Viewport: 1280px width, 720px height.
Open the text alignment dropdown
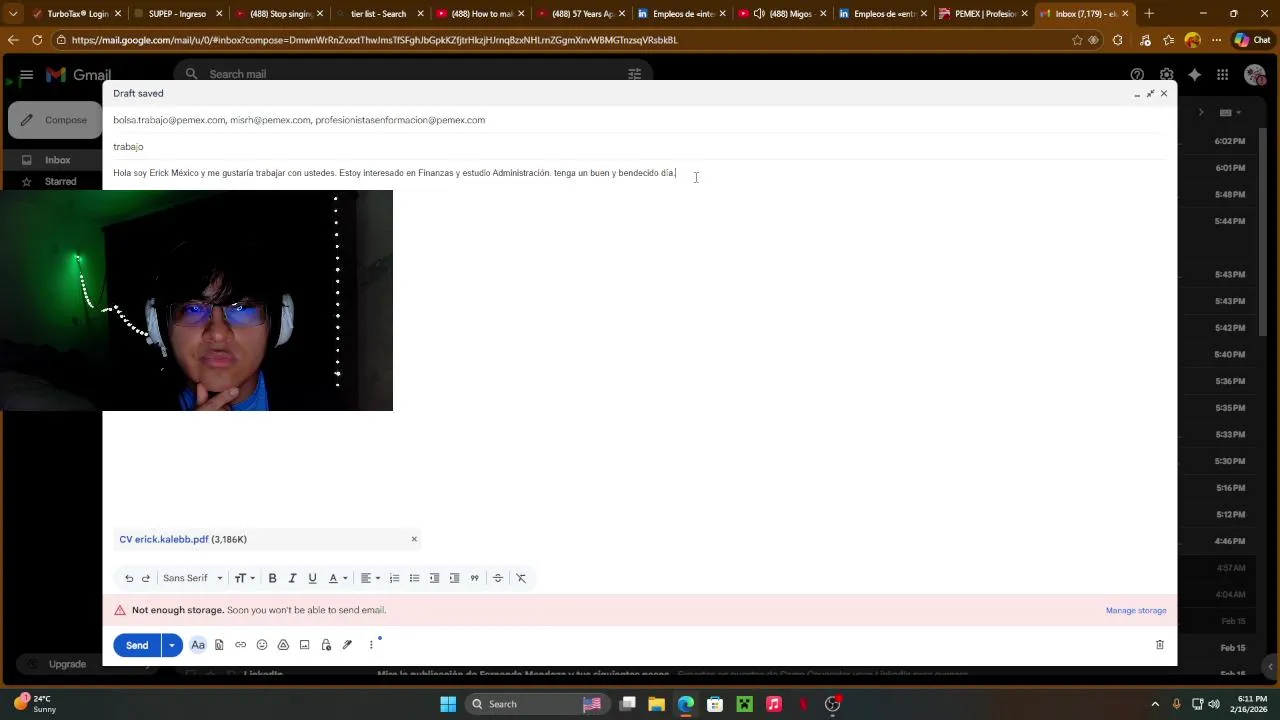click(370, 578)
